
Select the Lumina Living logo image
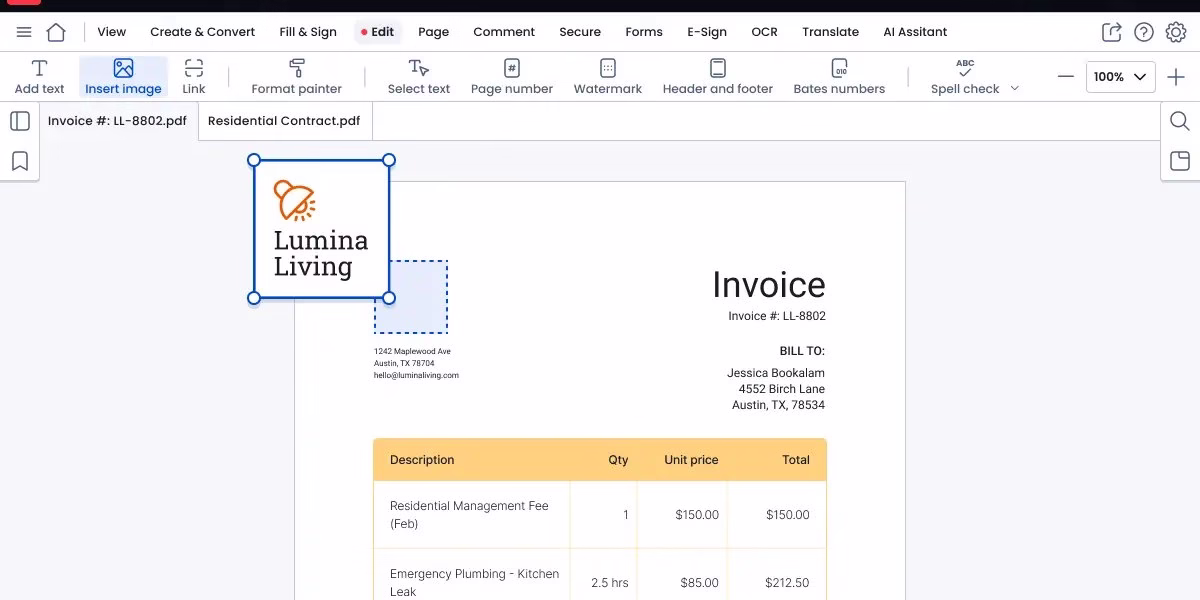click(321, 229)
